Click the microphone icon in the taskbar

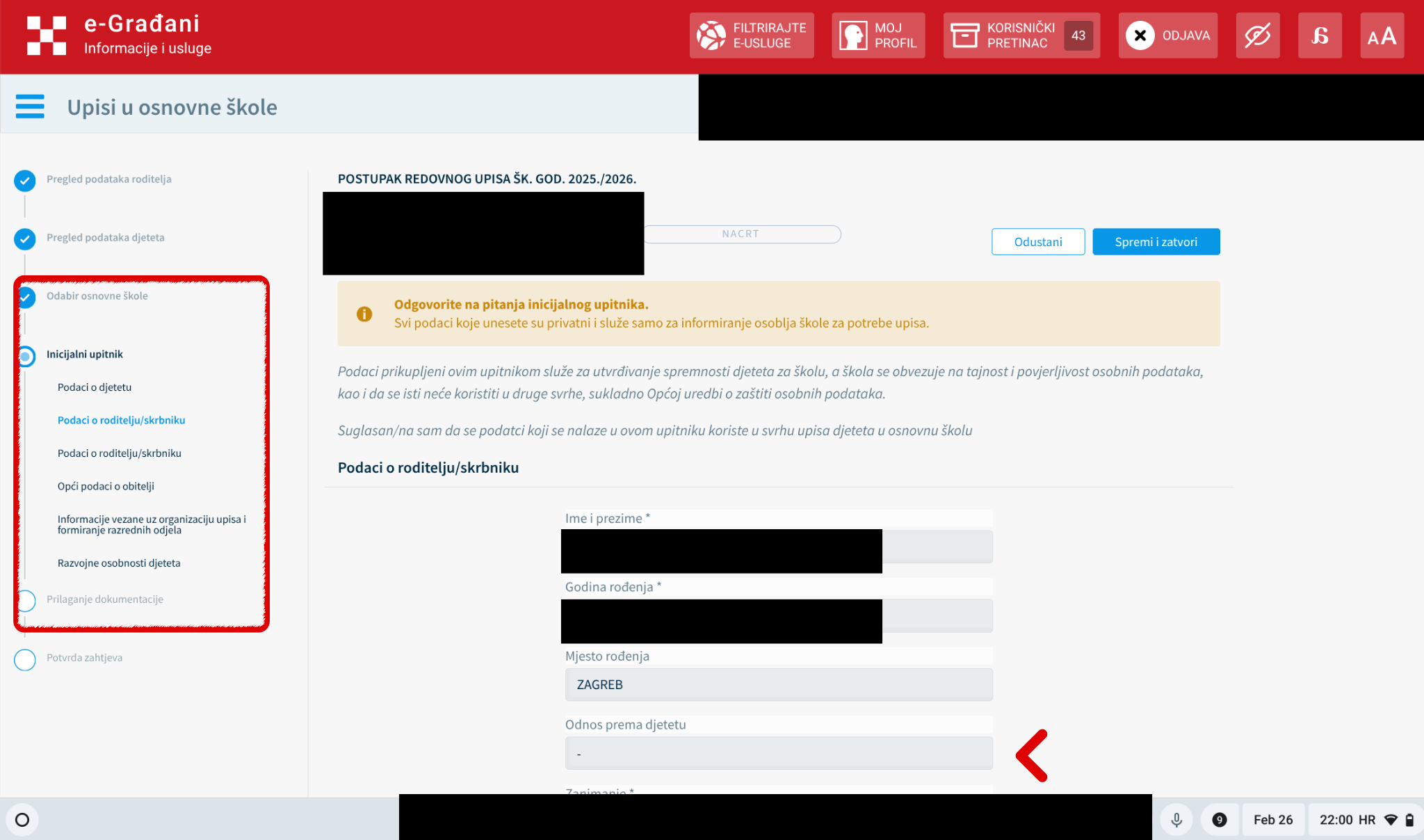pyautogui.click(x=1176, y=820)
